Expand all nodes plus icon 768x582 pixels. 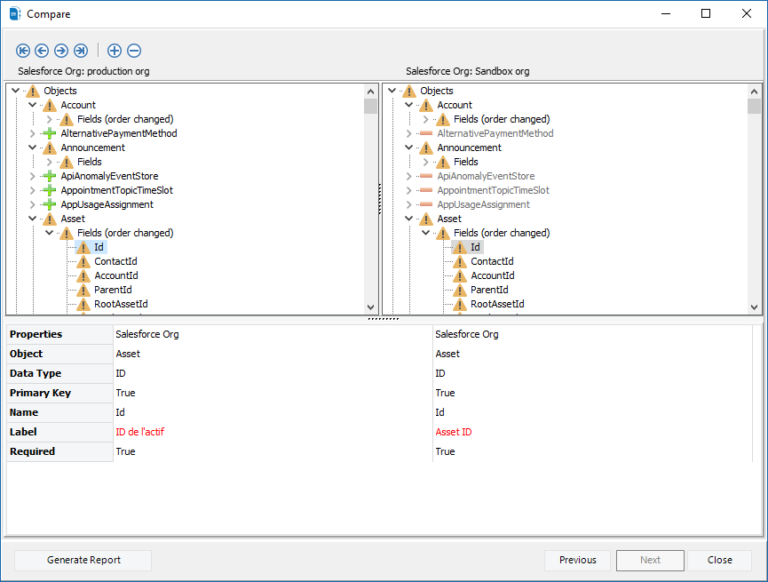(x=114, y=50)
